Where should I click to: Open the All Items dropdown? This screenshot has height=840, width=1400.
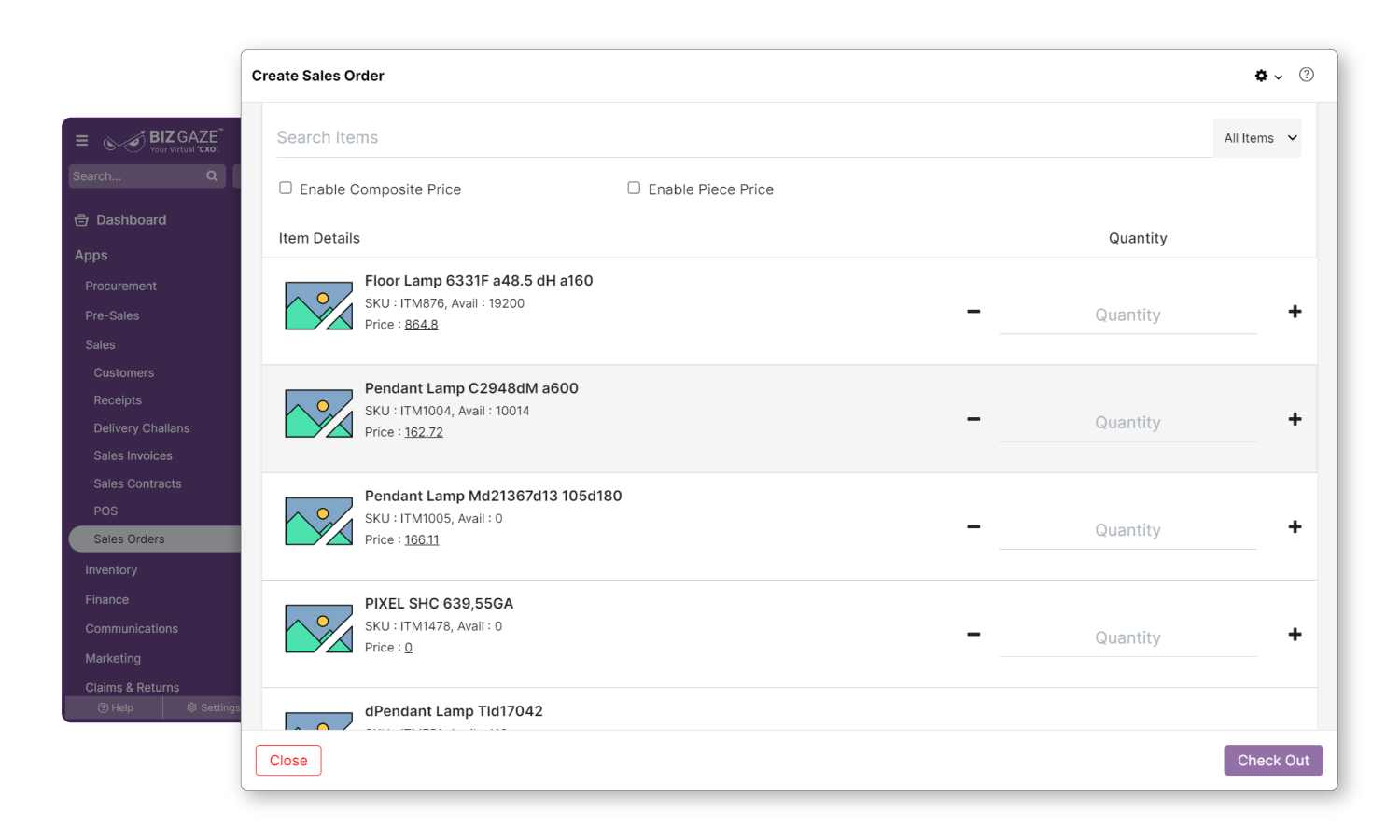point(1257,138)
